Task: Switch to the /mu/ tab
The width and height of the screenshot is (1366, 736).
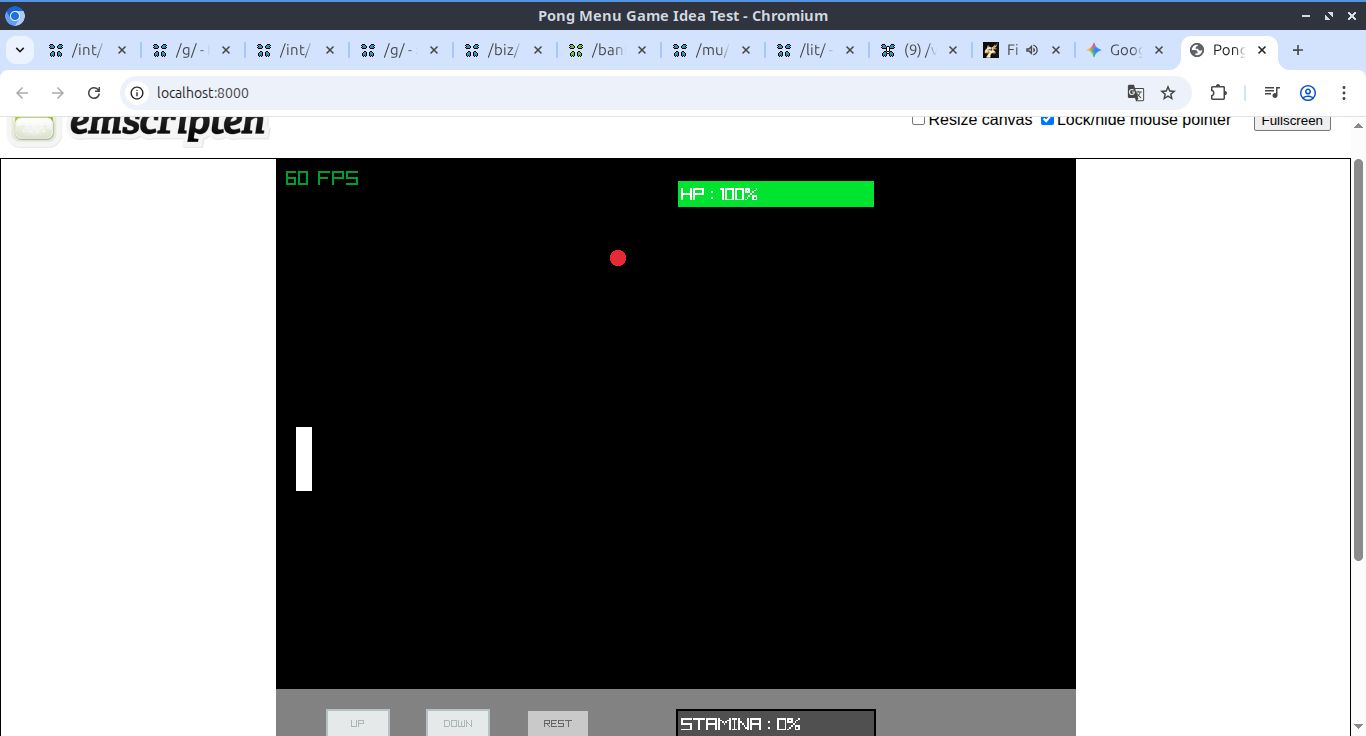Action: 712,50
